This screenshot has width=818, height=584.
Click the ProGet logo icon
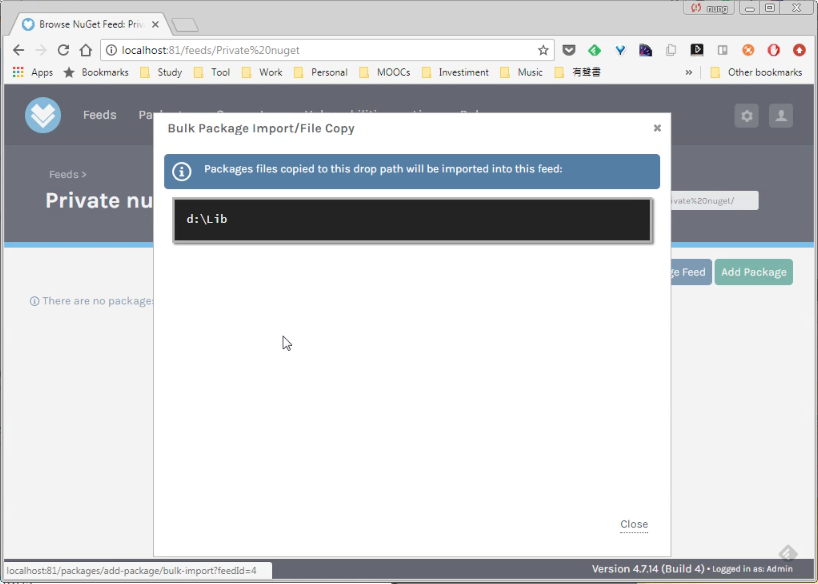[43, 115]
